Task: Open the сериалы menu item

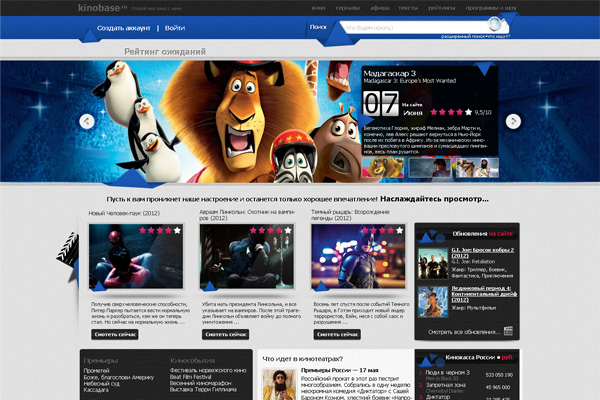Action: pyautogui.click(x=347, y=8)
